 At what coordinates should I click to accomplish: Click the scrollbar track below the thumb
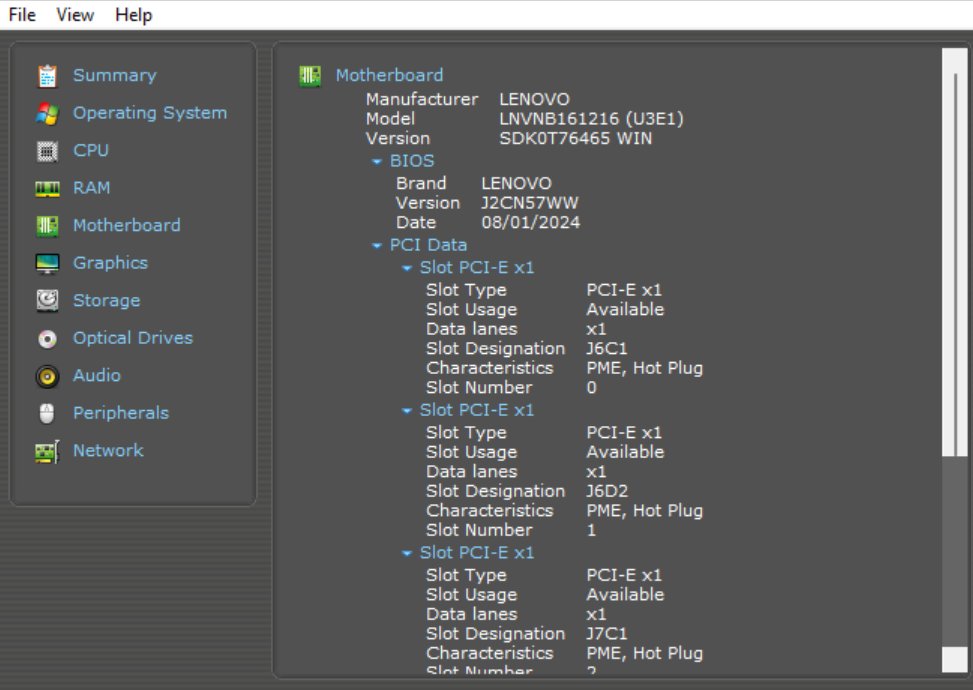pyautogui.click(x=954, y=552)
